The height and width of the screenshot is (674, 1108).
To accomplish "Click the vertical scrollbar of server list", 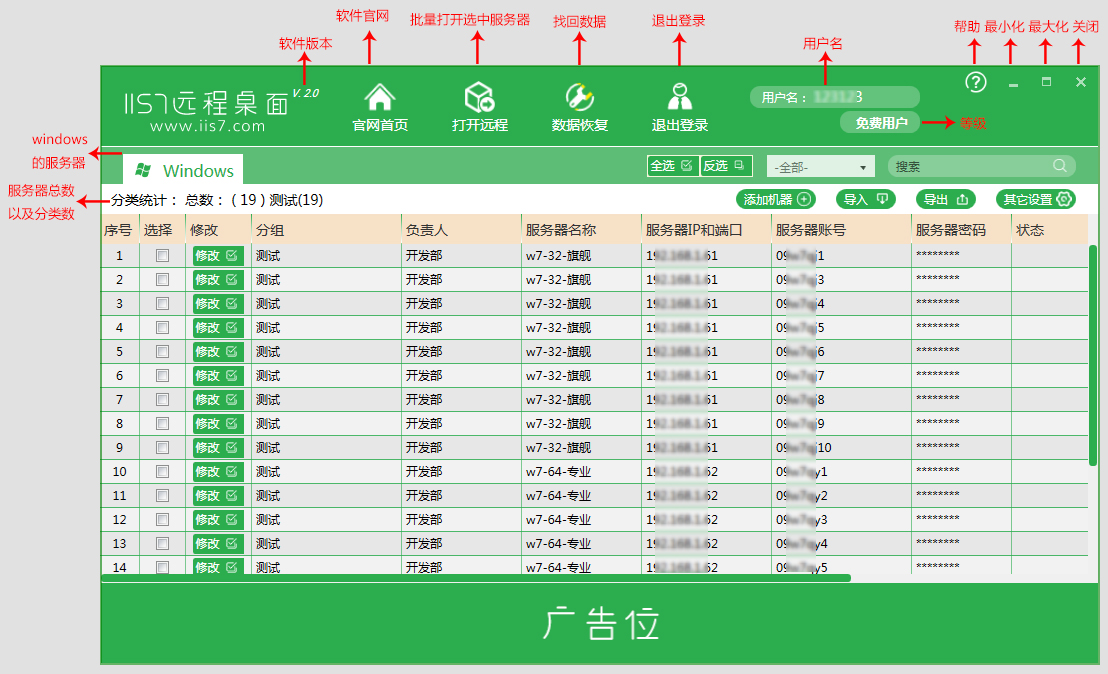I will pyautogui.click(x=1092, y=355).
